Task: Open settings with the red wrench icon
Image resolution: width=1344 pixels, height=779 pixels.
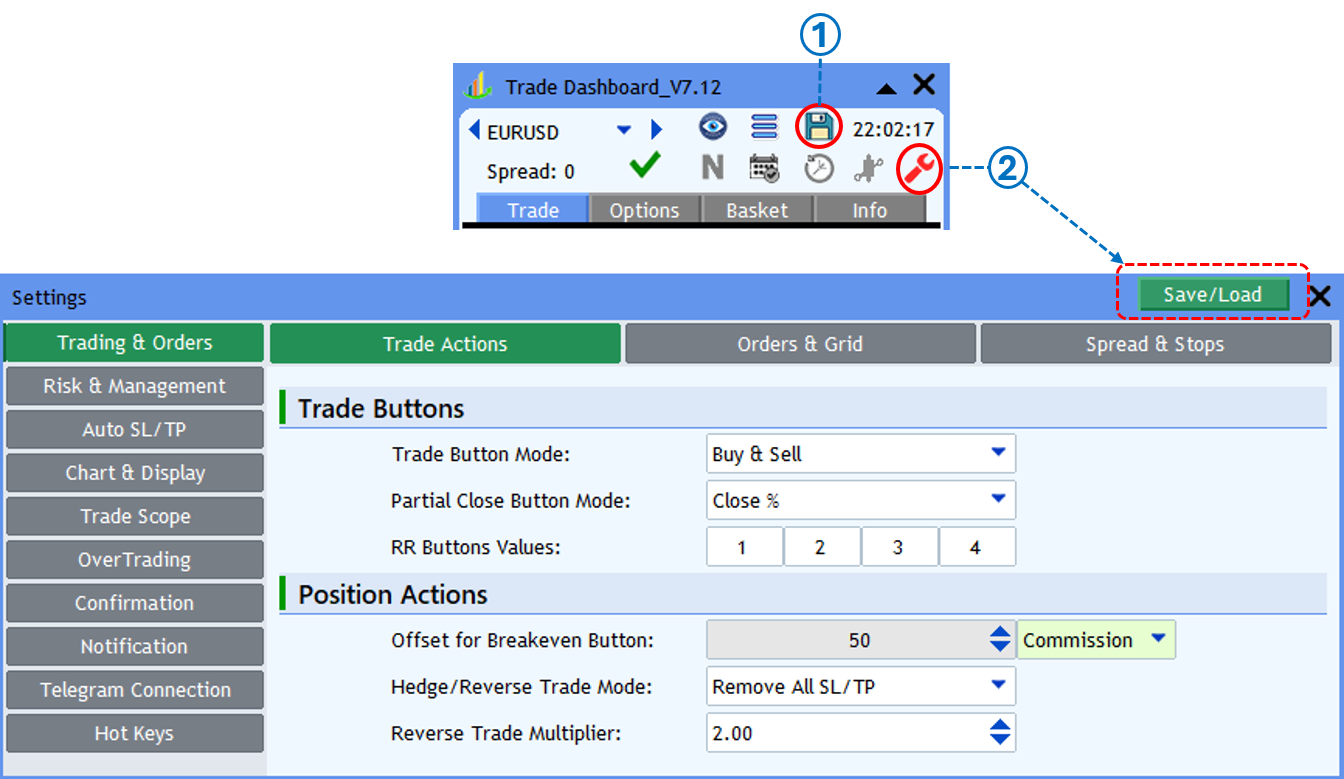Action: click(x=918, y=170)
